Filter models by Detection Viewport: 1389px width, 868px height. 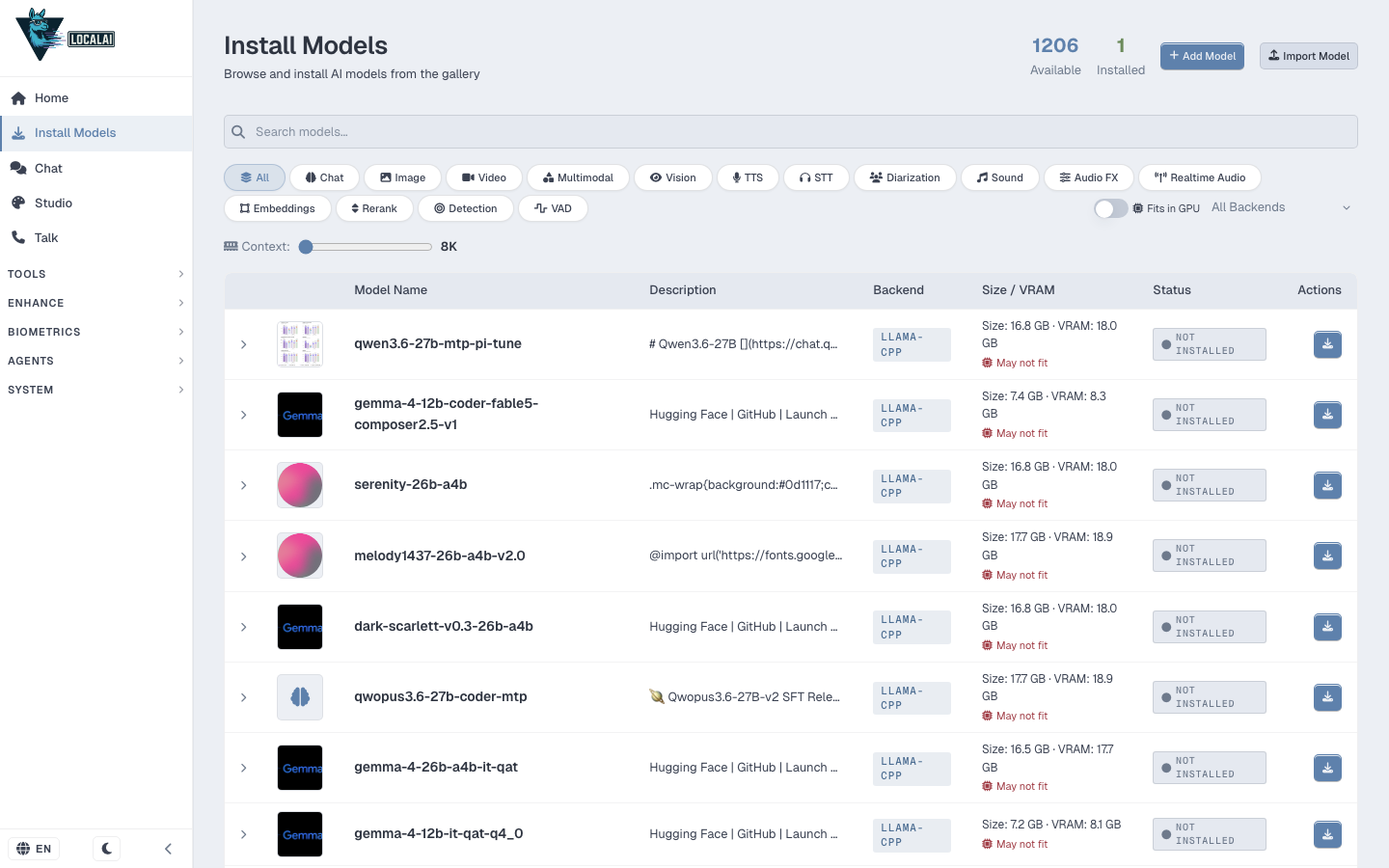(466, 208)
